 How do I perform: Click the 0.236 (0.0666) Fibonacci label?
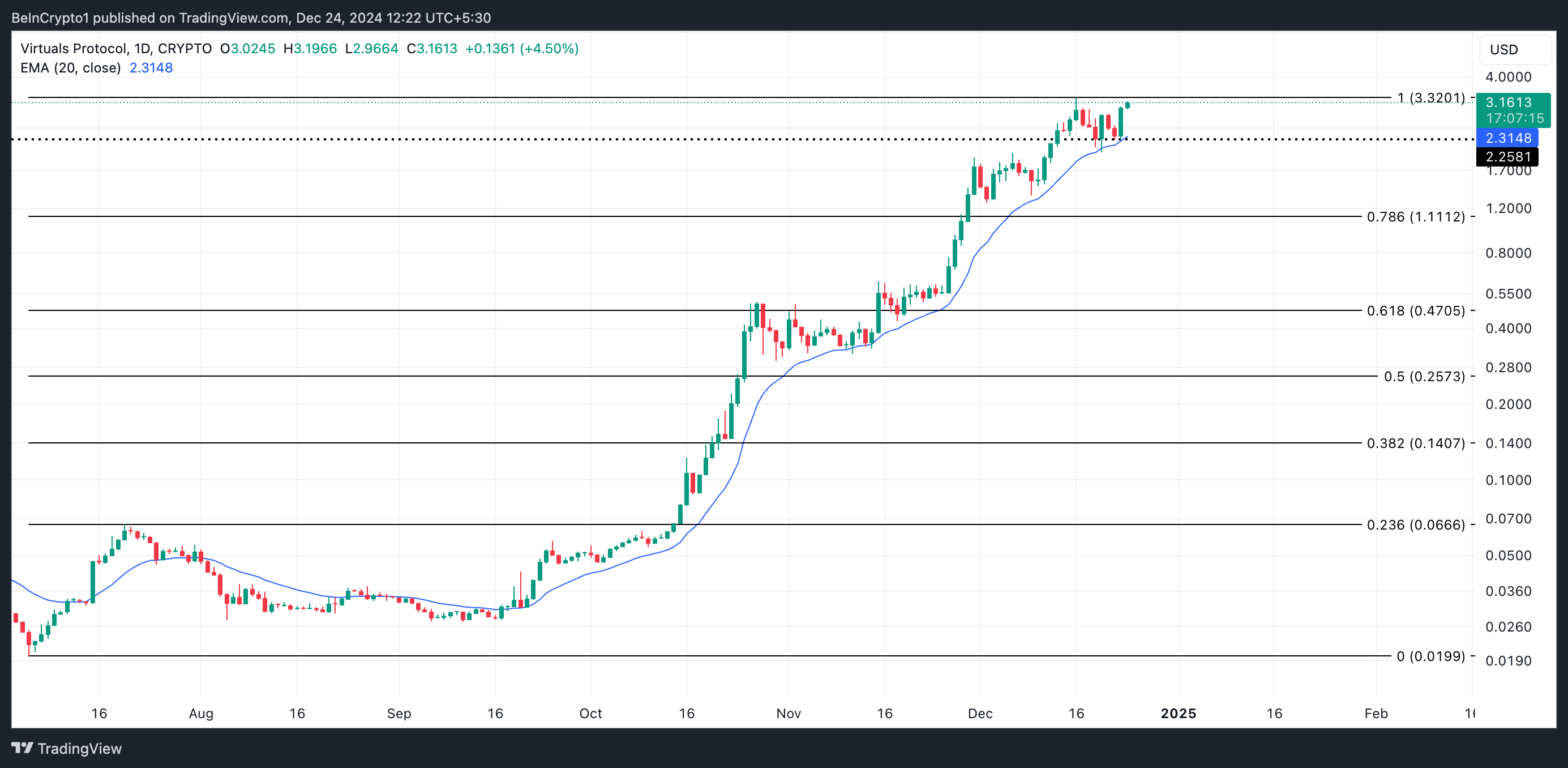(x=1415, y=525)
